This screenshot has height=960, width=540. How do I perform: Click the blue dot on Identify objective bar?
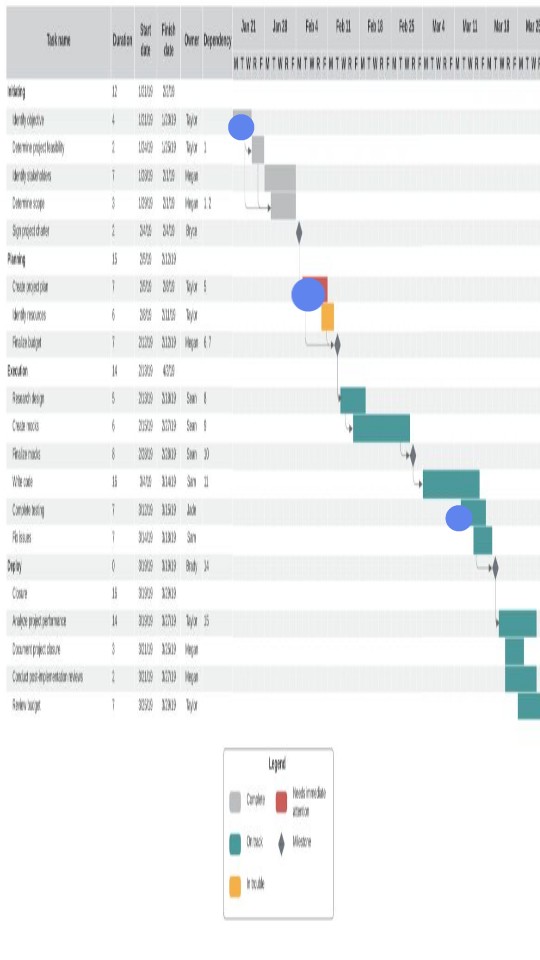(241, 127)
